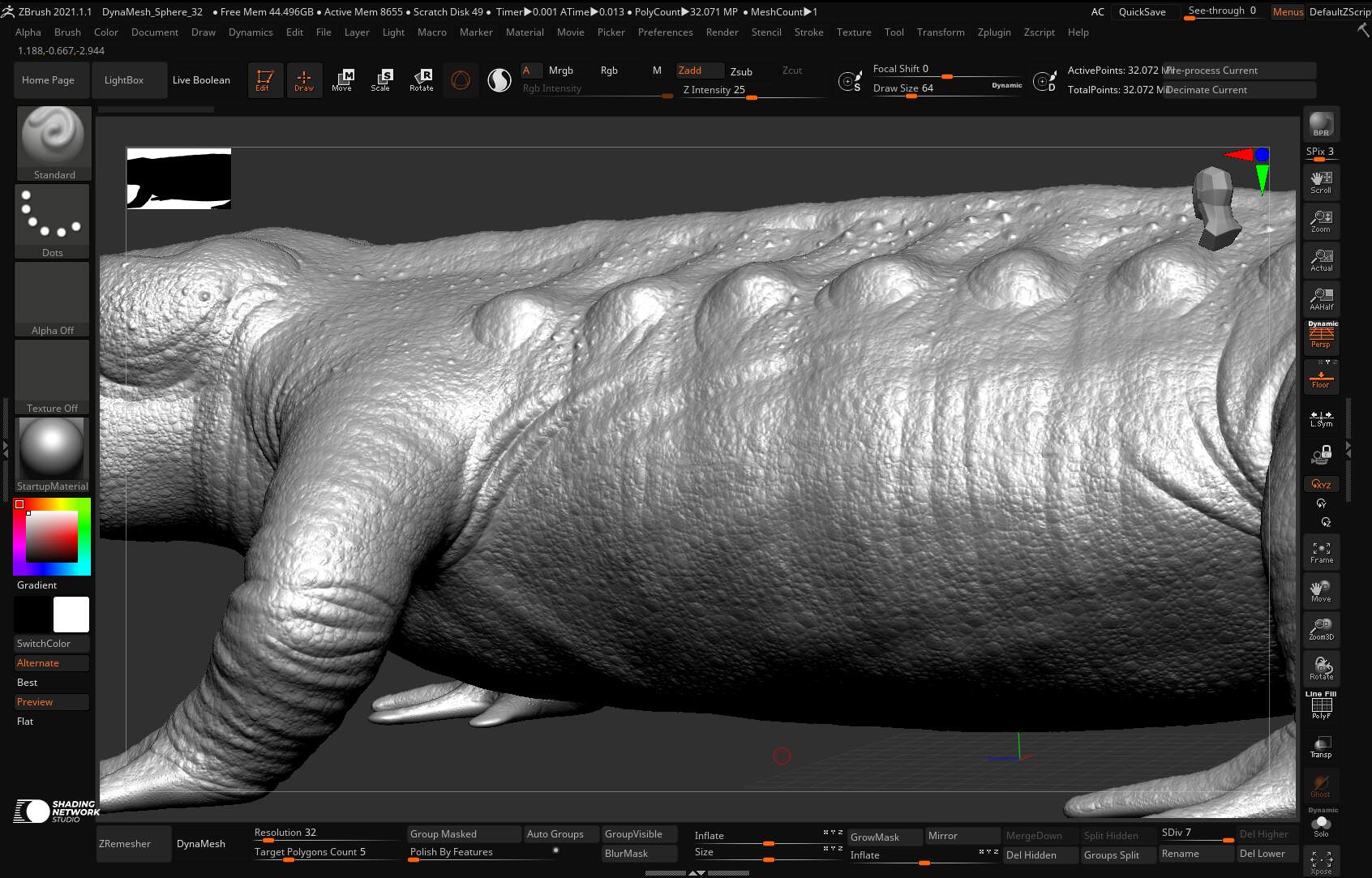Click the Frame view icon
This screenshot has height=878, width=1372.
(x=1321, y=553)
